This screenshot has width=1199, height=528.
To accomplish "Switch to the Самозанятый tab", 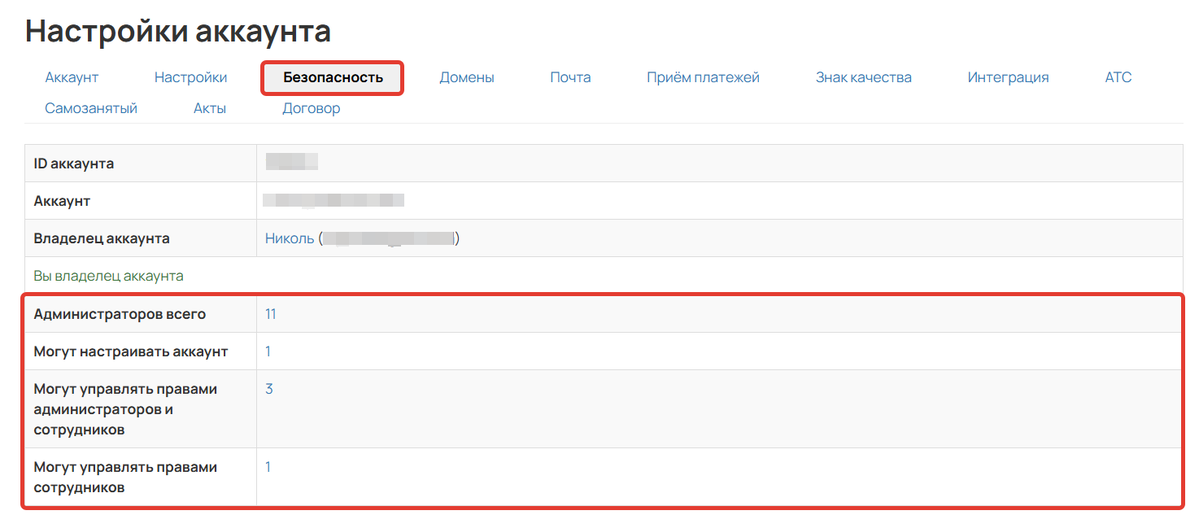I will [91, 108].
